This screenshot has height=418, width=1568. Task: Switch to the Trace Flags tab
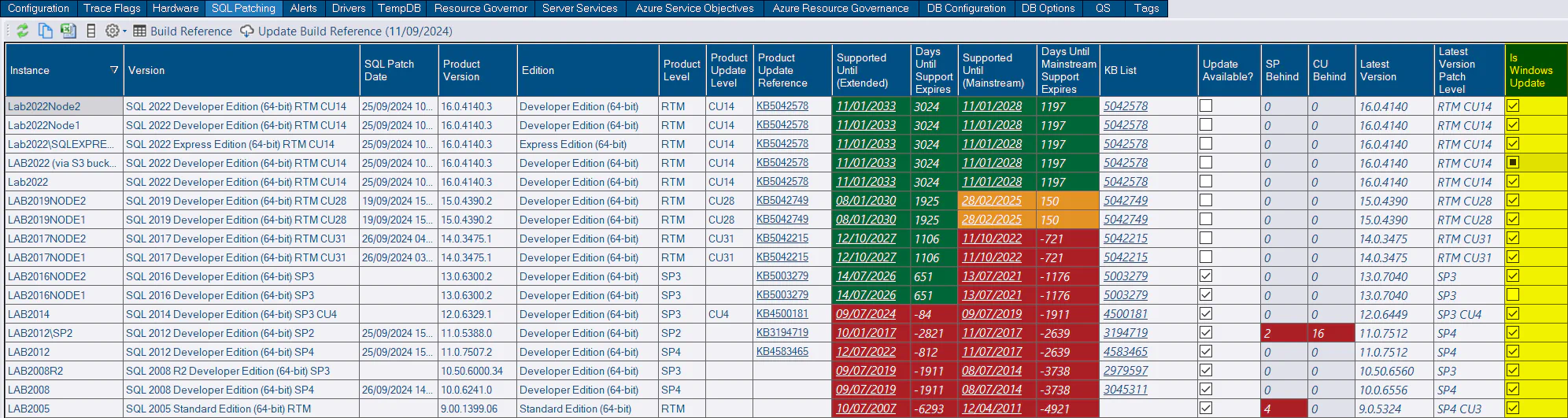[x=112, y=8]
